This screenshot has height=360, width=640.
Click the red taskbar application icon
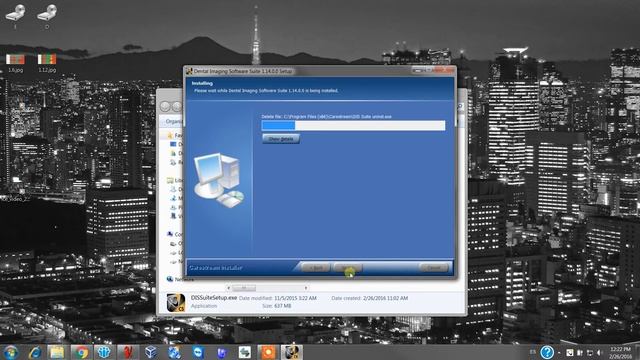tap(127, 352)
